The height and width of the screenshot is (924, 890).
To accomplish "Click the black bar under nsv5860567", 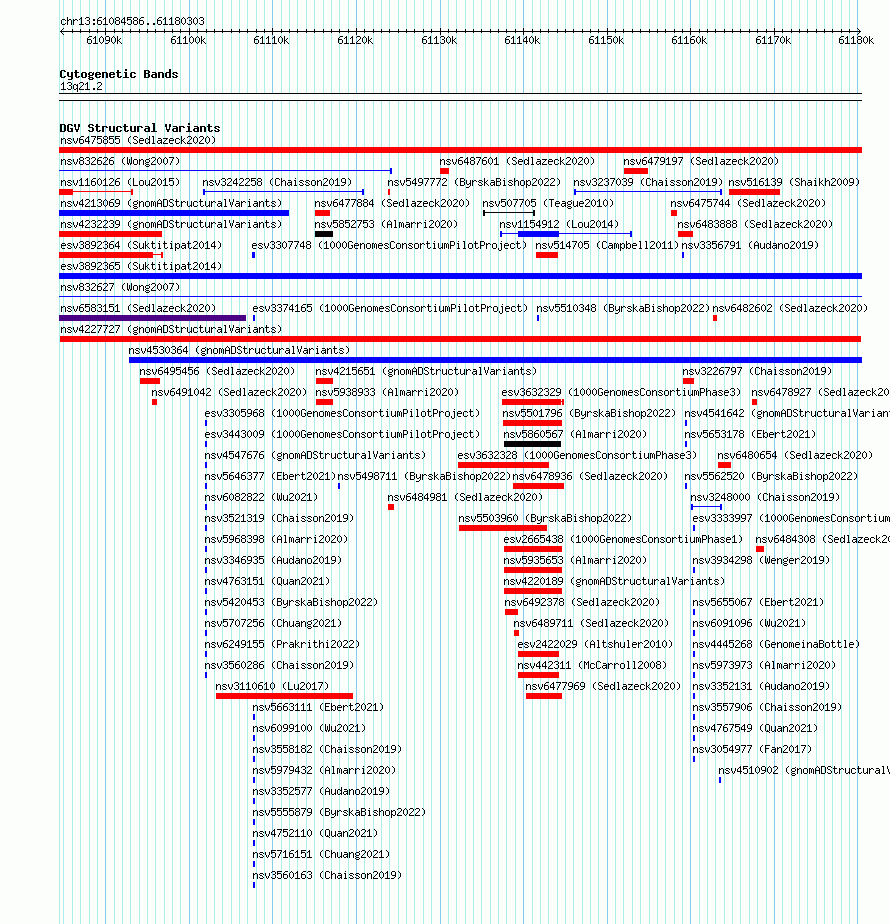I will coord(532,444).
